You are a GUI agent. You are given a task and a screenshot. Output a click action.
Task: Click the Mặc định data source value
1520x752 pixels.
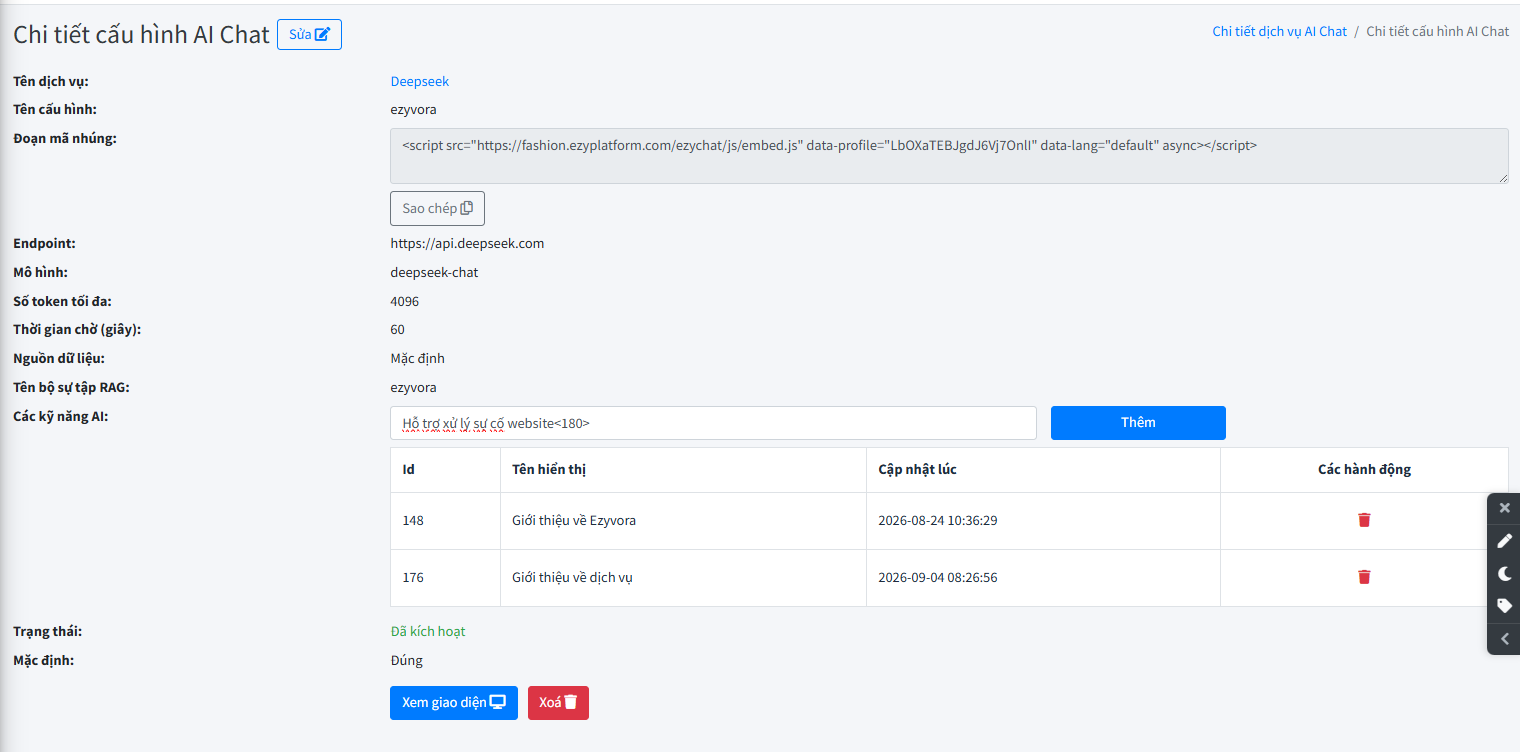point(417,358)
